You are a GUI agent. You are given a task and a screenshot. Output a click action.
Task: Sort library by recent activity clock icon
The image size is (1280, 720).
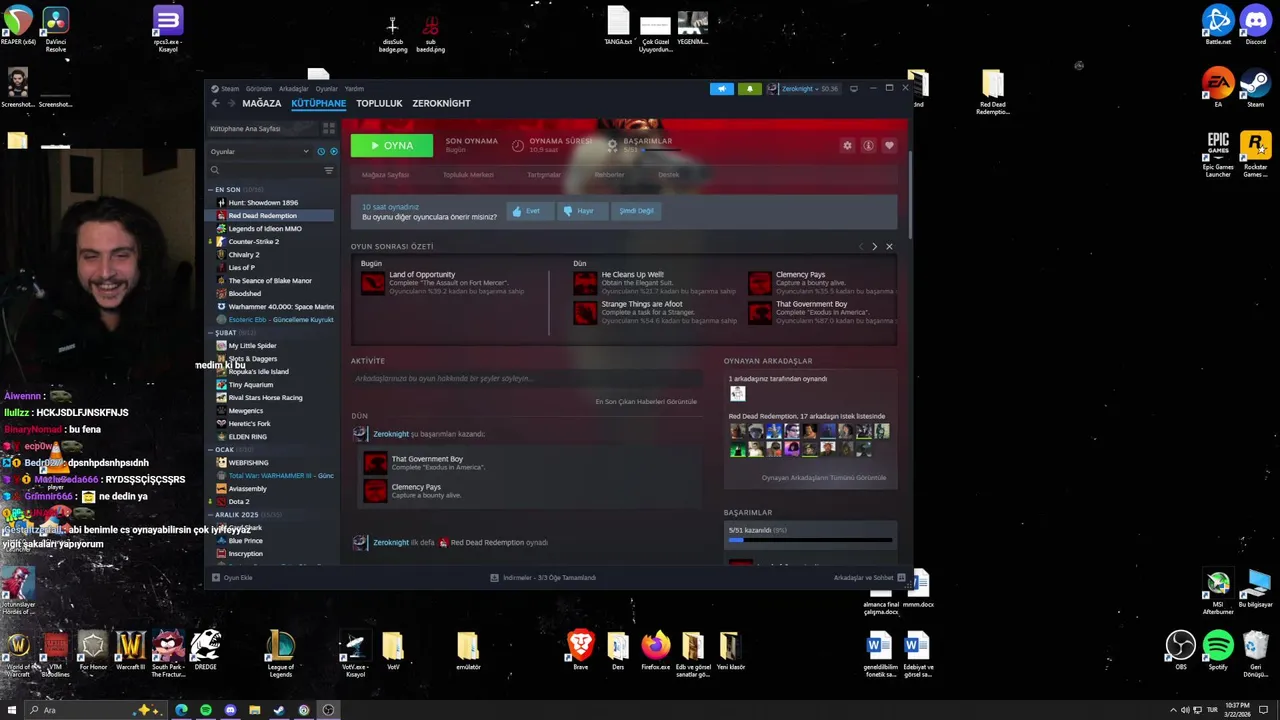click(321, 151)
